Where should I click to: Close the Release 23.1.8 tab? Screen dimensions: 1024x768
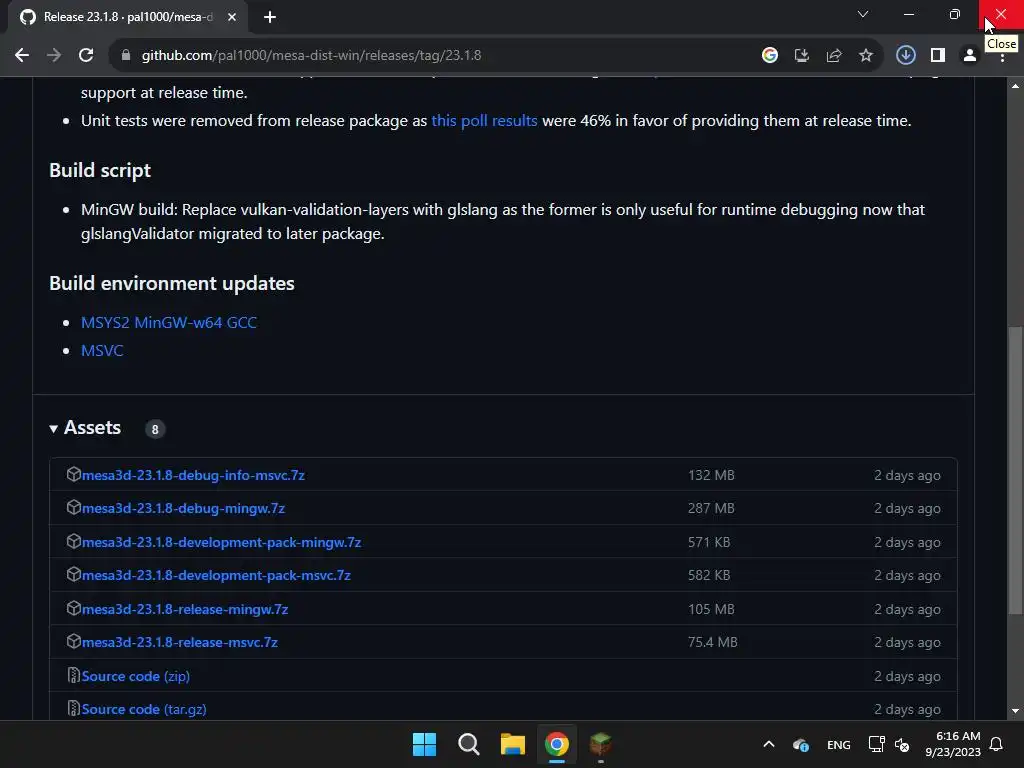[232, 17]
